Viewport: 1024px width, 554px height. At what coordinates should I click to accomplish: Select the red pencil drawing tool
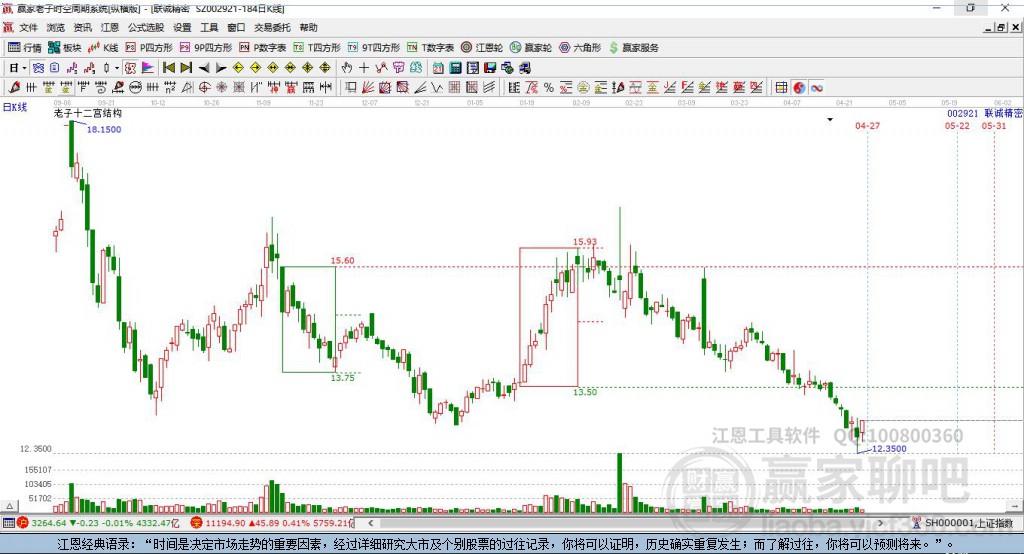click(14, 87)
